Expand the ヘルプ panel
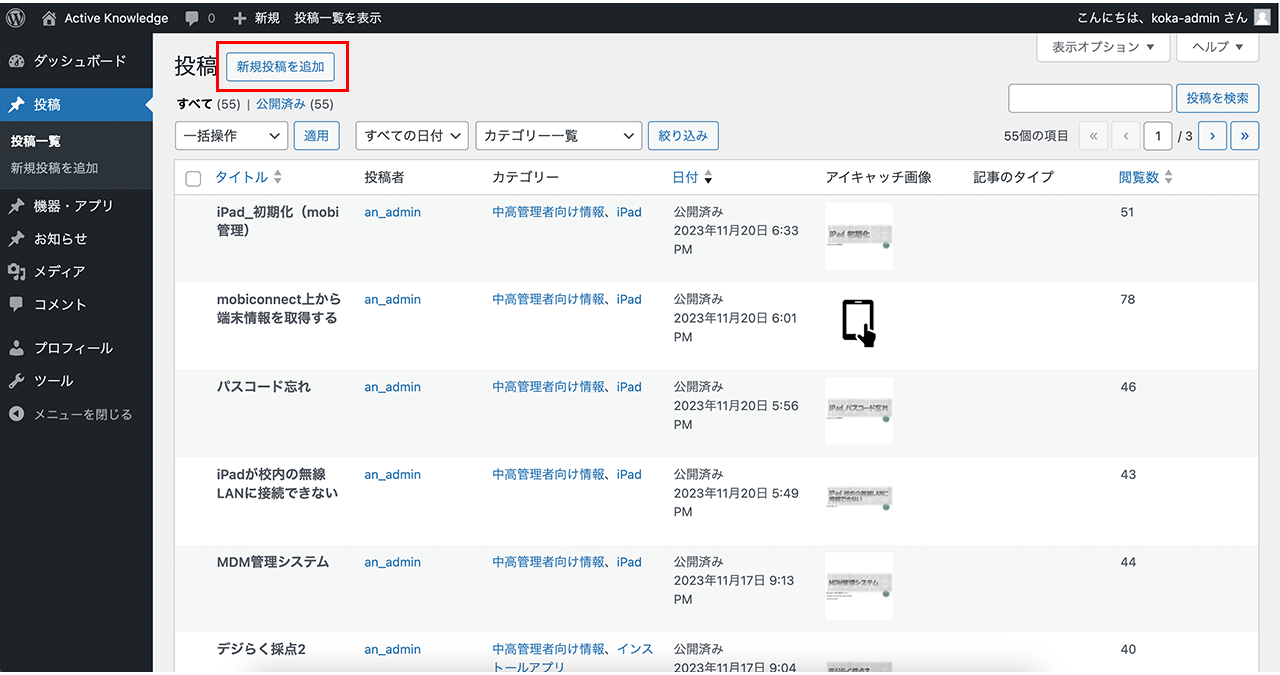Screen dimensions: 1280x675 pyautogui.click(x=1217, y=47)
